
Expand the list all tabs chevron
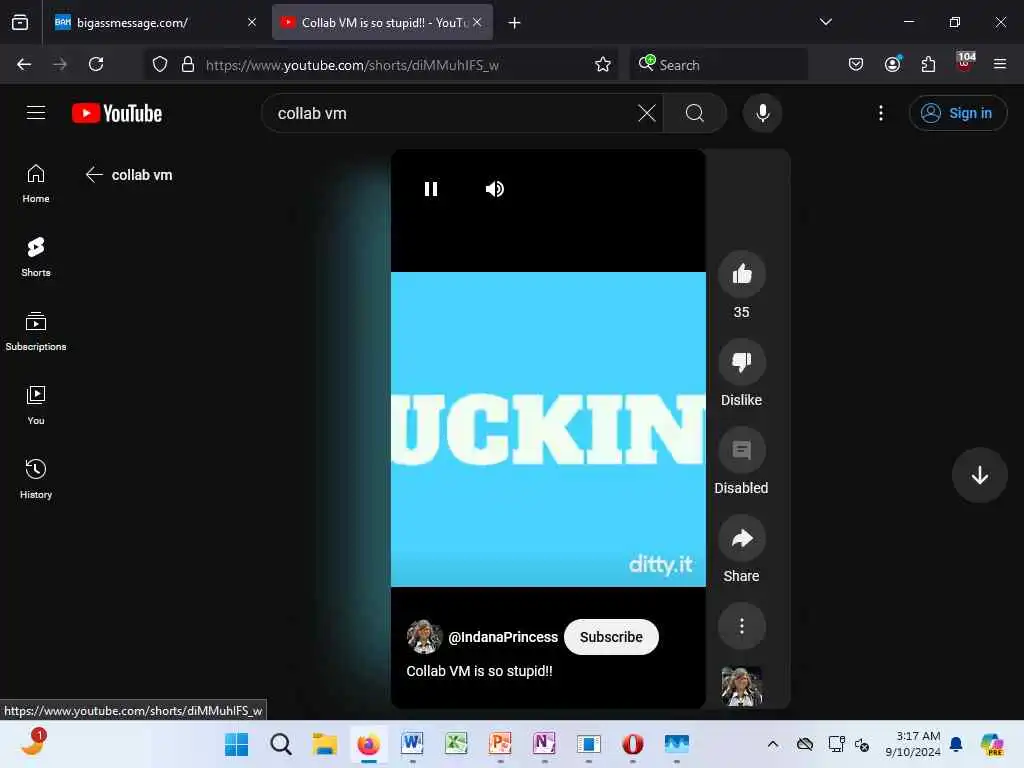(x=825, y=22)
